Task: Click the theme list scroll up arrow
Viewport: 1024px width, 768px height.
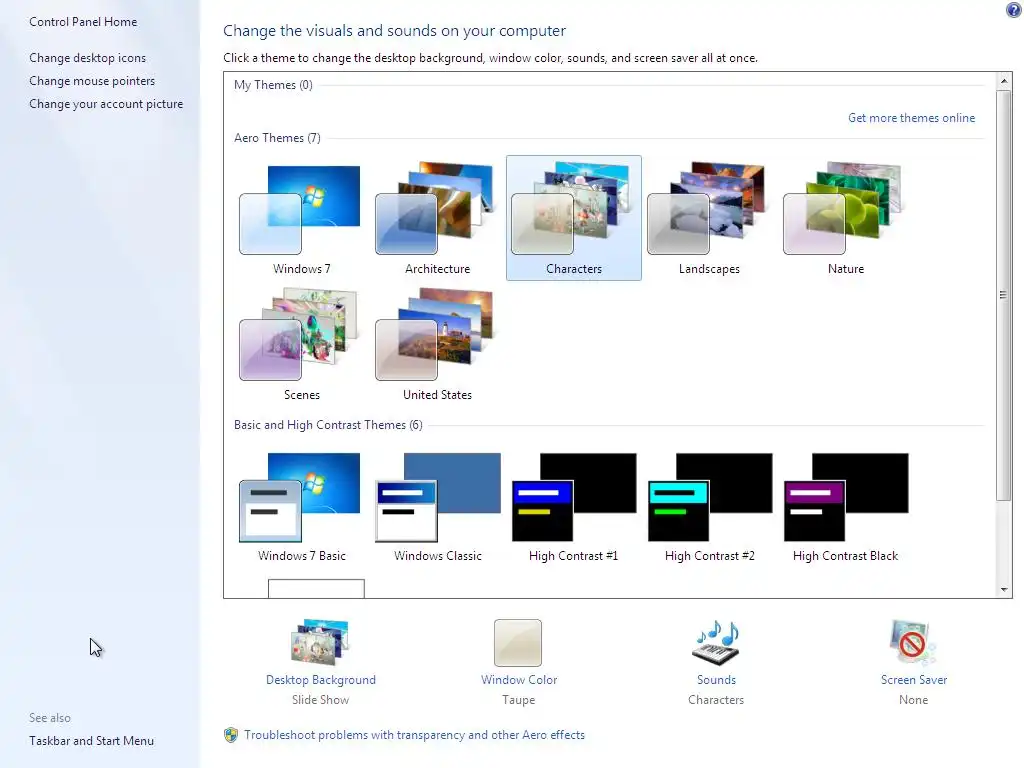Action: click(1004, 81)
